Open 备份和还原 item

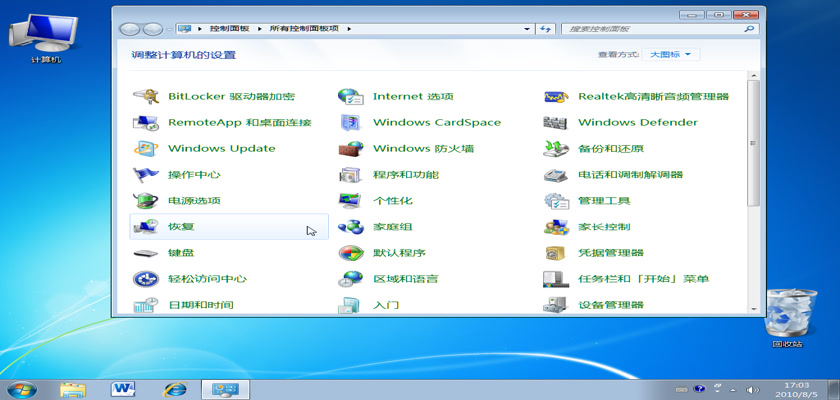[x=610, y=149]
